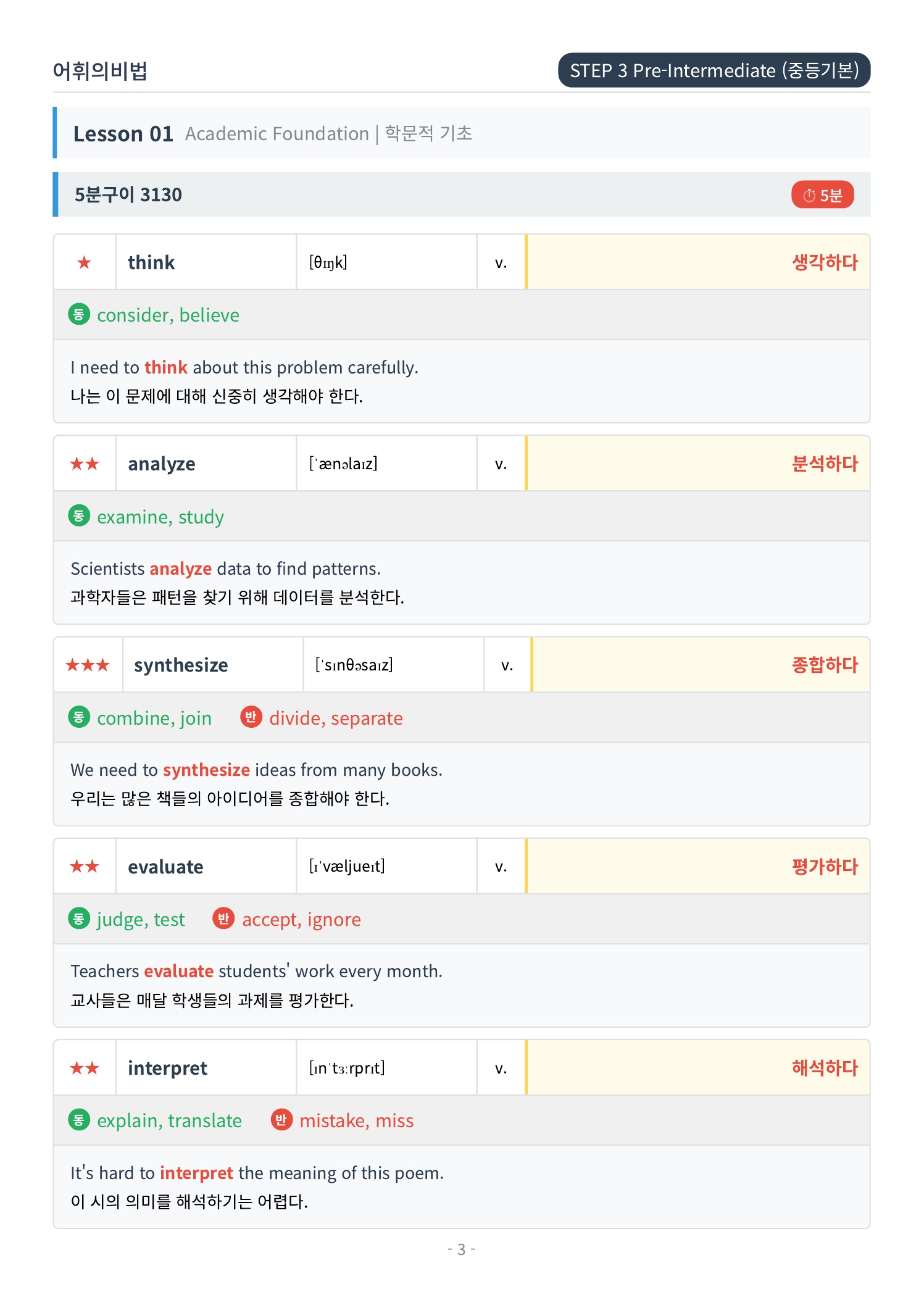Click the yellow meaning cell 생각하다
This screenshot has height=1313, width=924.
pyautogui.click(x=698, y=262)
